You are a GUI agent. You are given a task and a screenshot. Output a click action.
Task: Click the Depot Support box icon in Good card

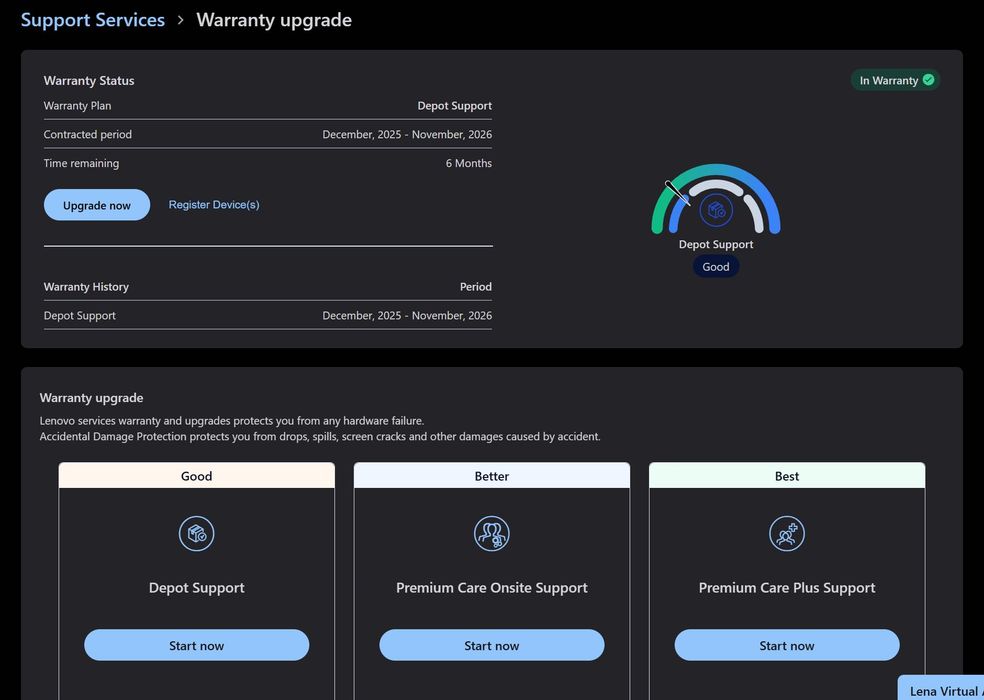(x=196, y=534)
